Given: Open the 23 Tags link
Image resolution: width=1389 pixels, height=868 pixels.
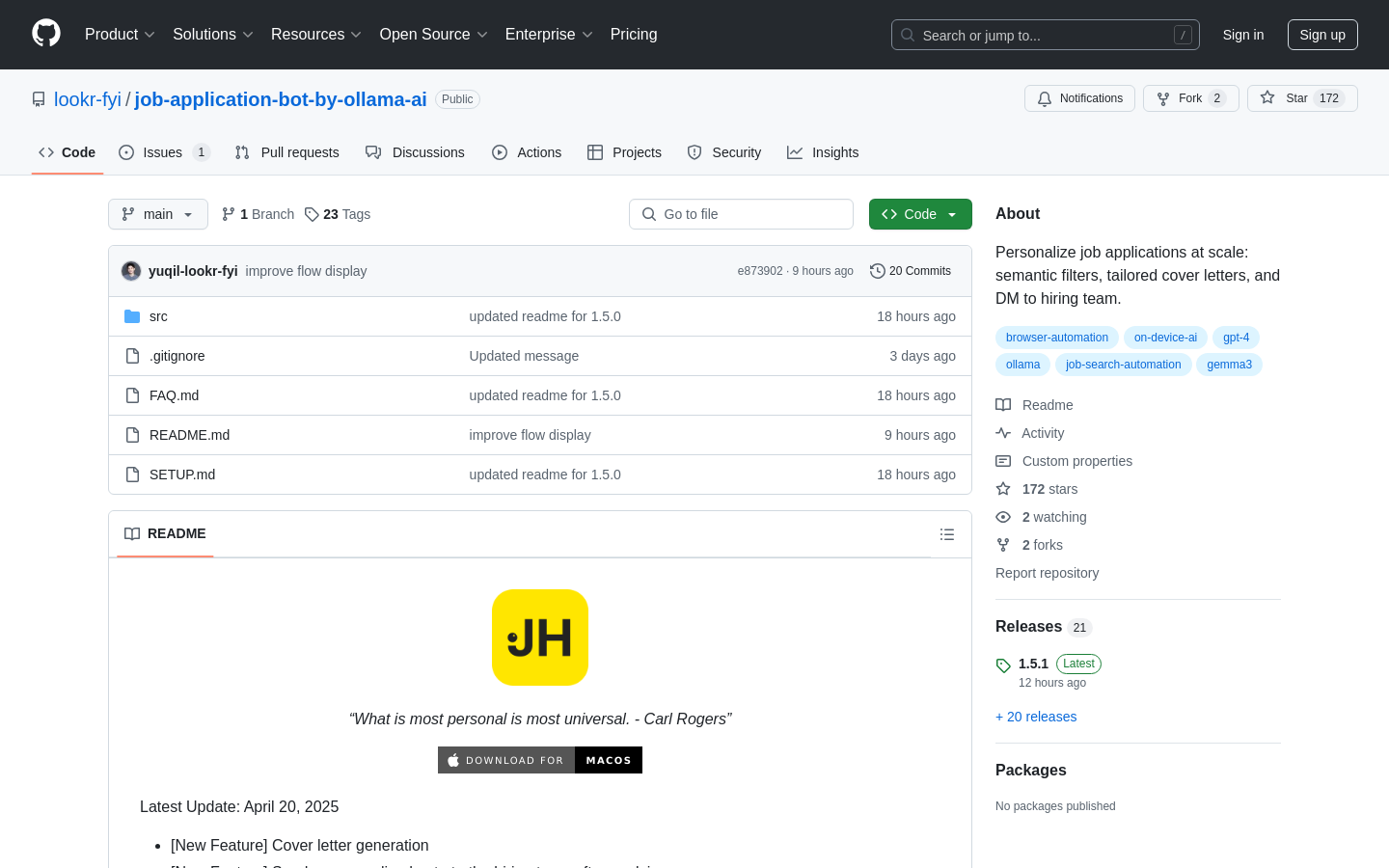Looking at the screenshot, I should pos(338,214).
